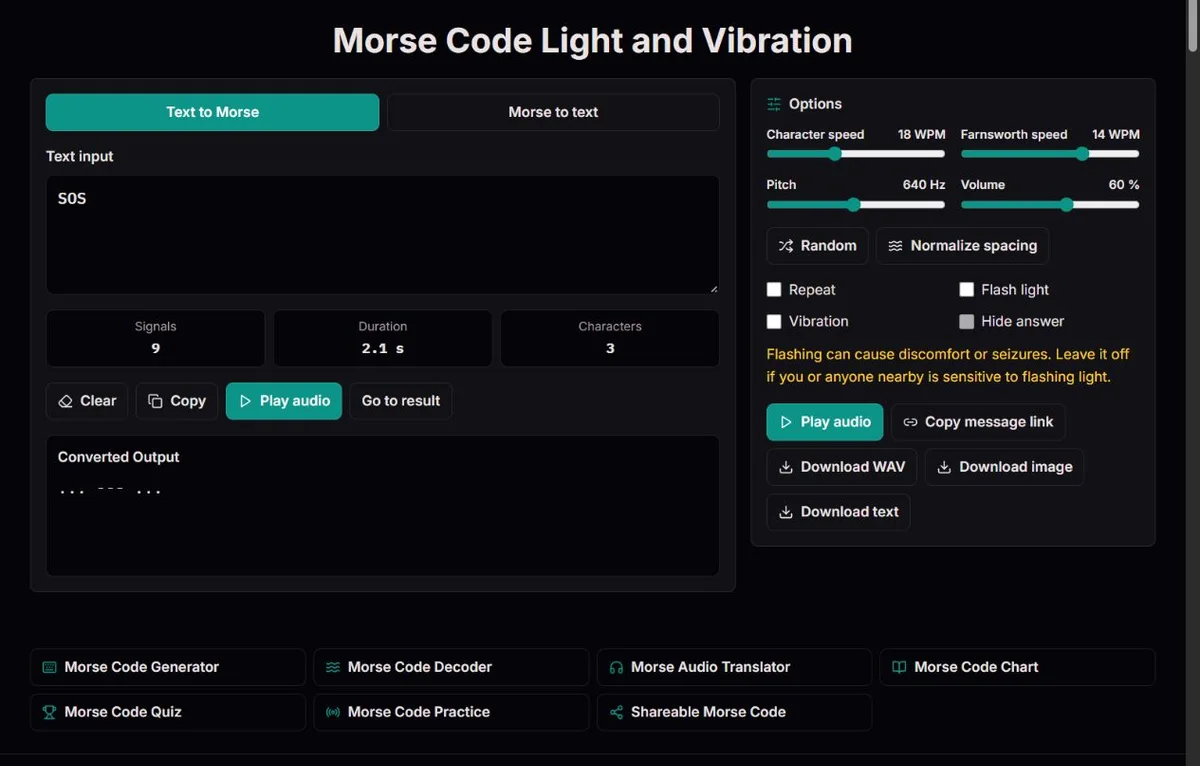Click the 14 WPM Farnsworth speed value
1200x766 pixels.
tap(1116, 134)
